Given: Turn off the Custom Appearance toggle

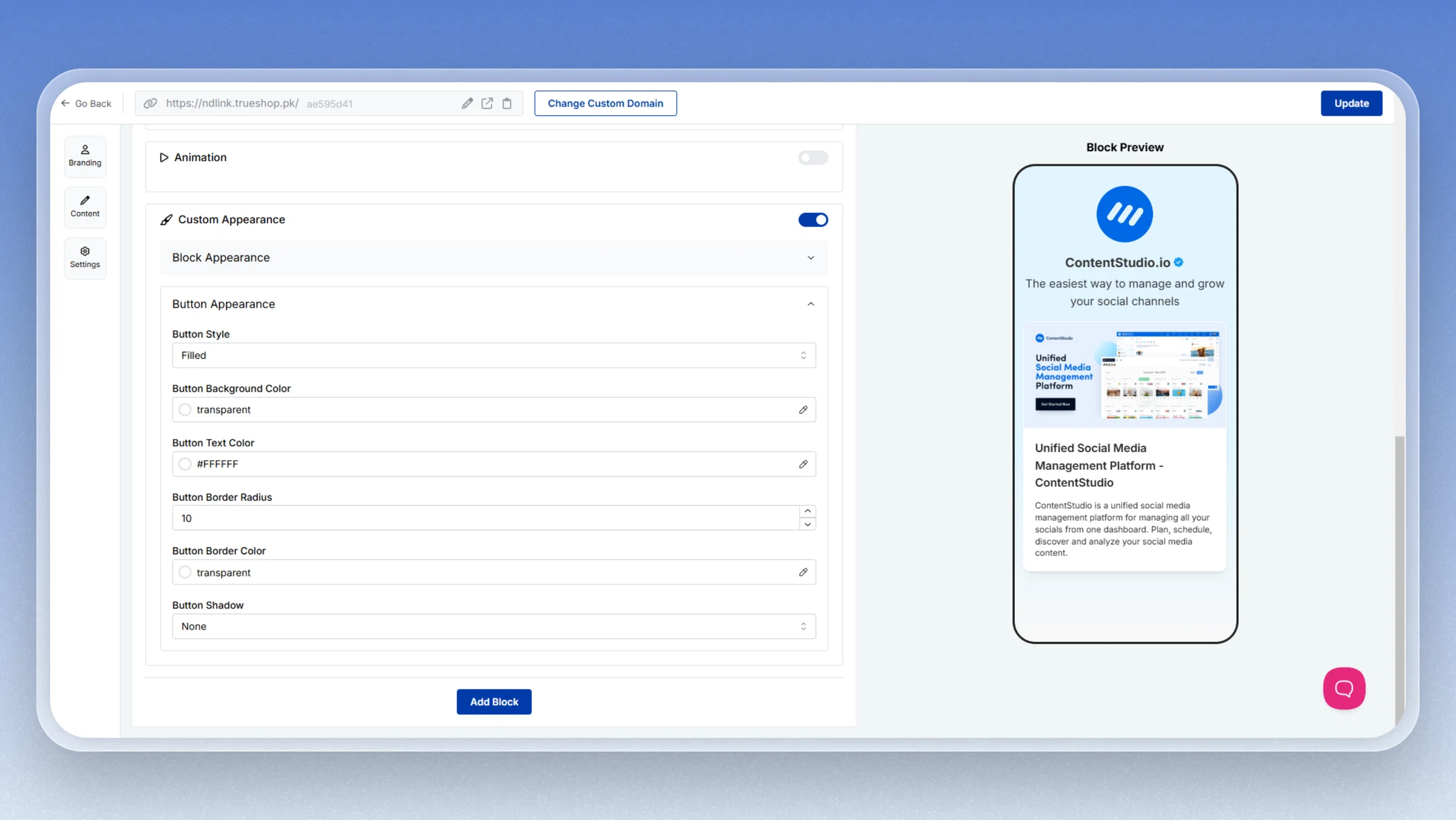Looking at the screenshot, I should (813, 220).
